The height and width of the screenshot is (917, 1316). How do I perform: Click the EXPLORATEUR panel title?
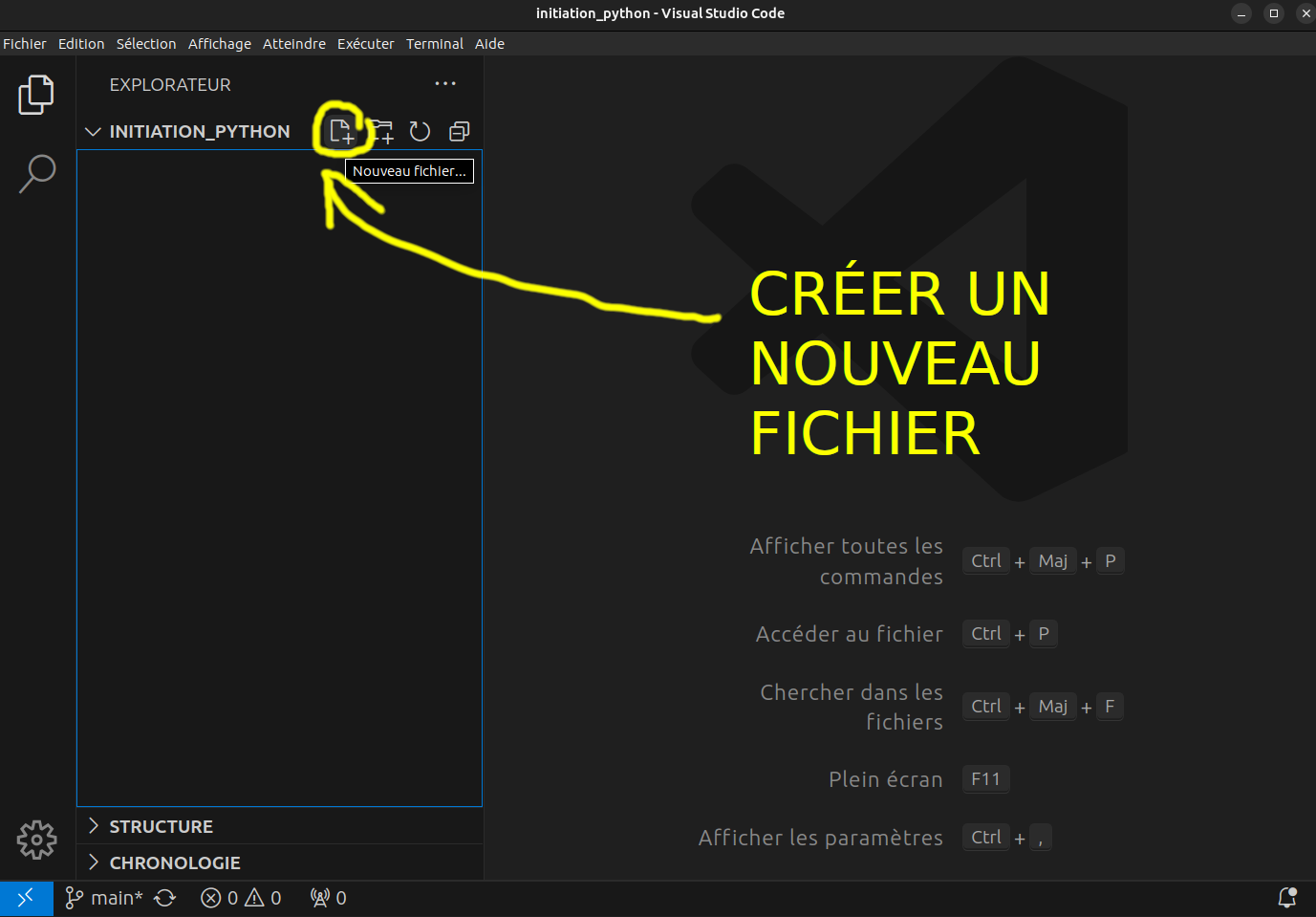[170, 85]
